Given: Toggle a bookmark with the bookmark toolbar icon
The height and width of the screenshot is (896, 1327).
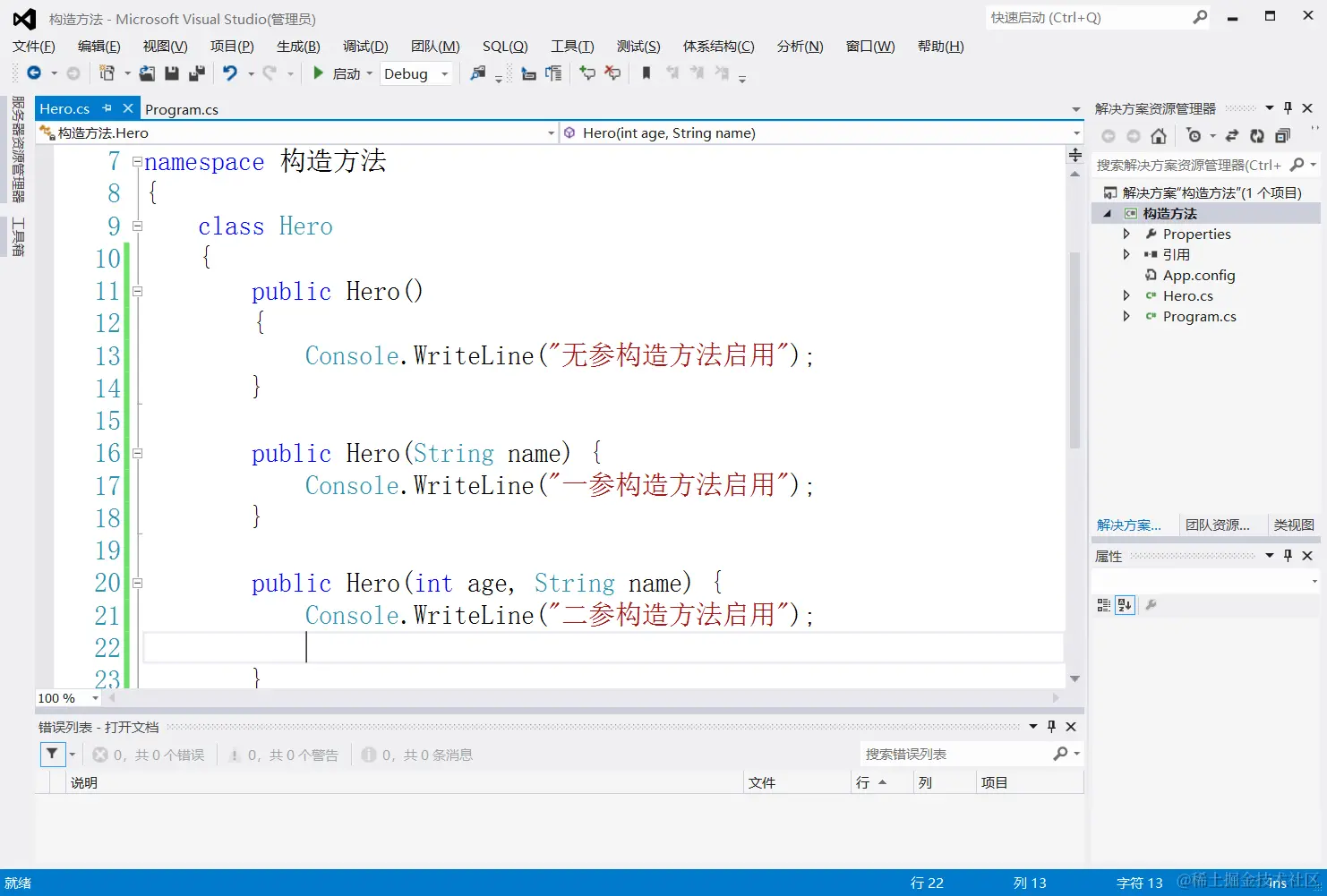Looking at the screenshot, I should pyautogui.click(x=646, y=73).
